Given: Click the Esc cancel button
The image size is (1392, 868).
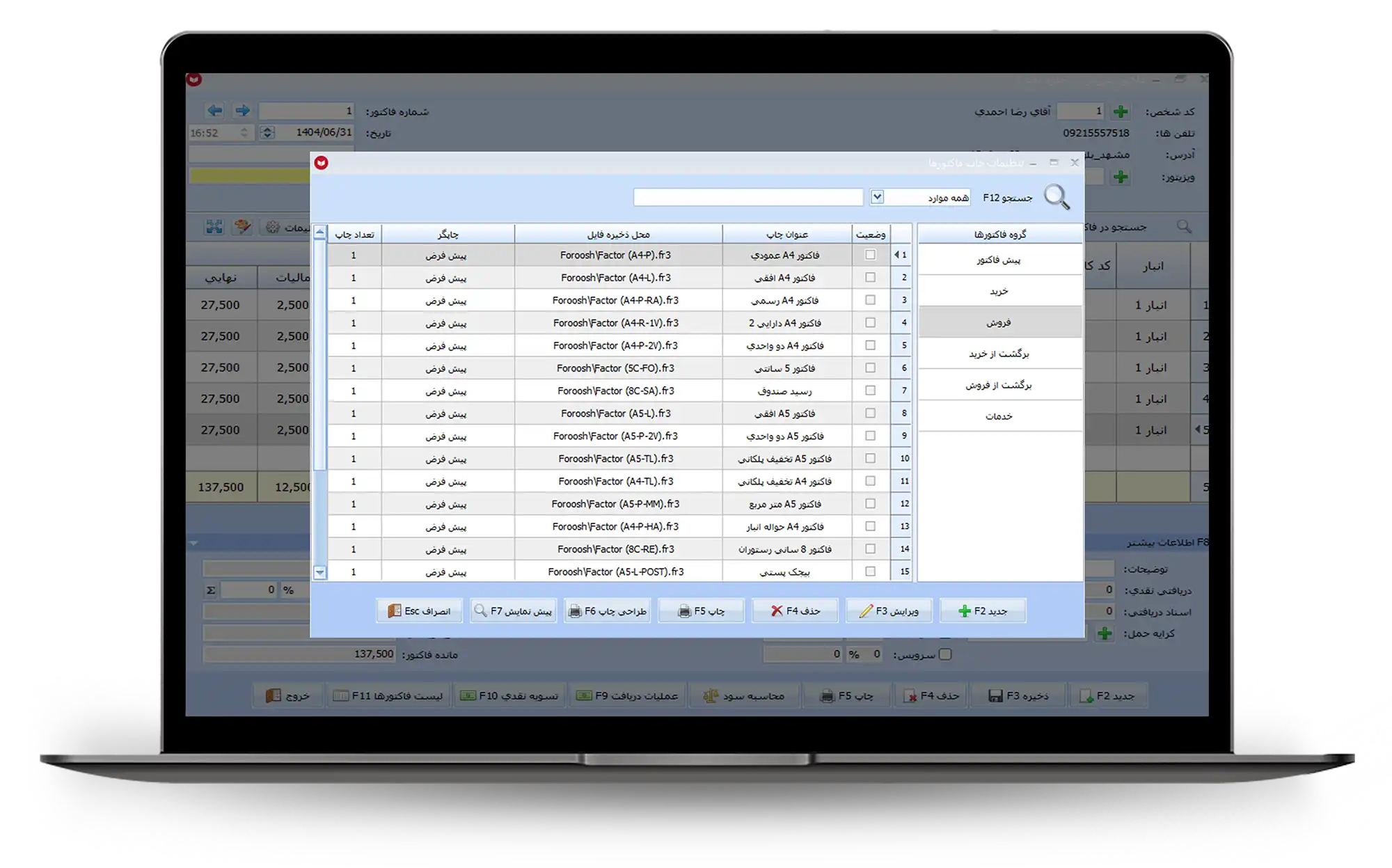Looking at the screenshot, I should [420, 611].
